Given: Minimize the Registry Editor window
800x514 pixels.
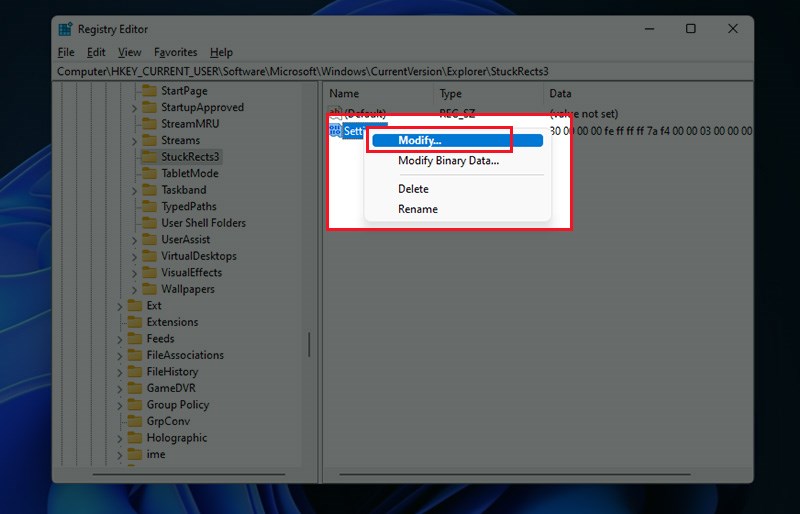Looking at the screenshot, I should click(x=649, y=29).
